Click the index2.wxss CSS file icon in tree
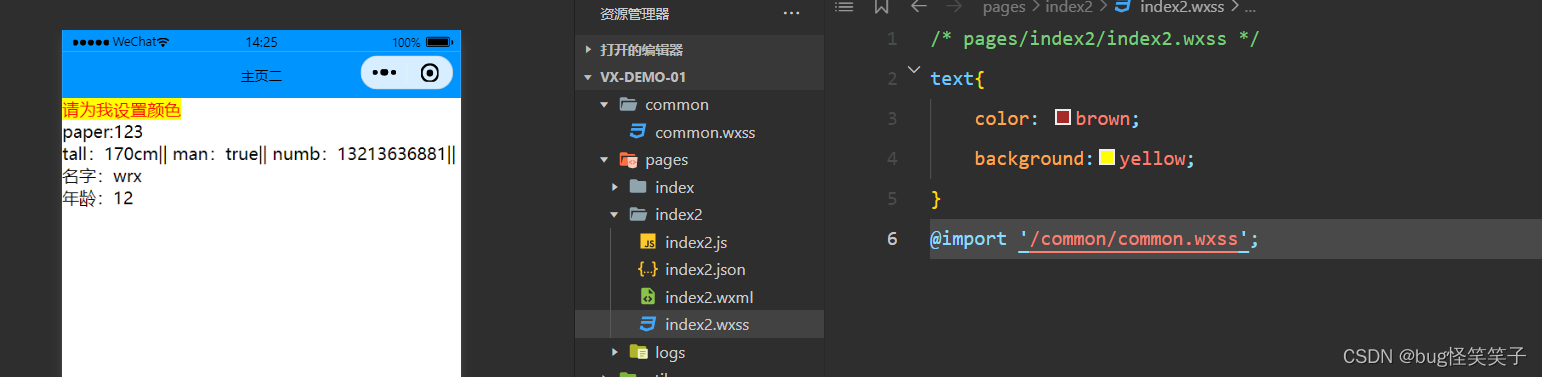Screen dimensions: 1542x377 (x=648, y=324)
